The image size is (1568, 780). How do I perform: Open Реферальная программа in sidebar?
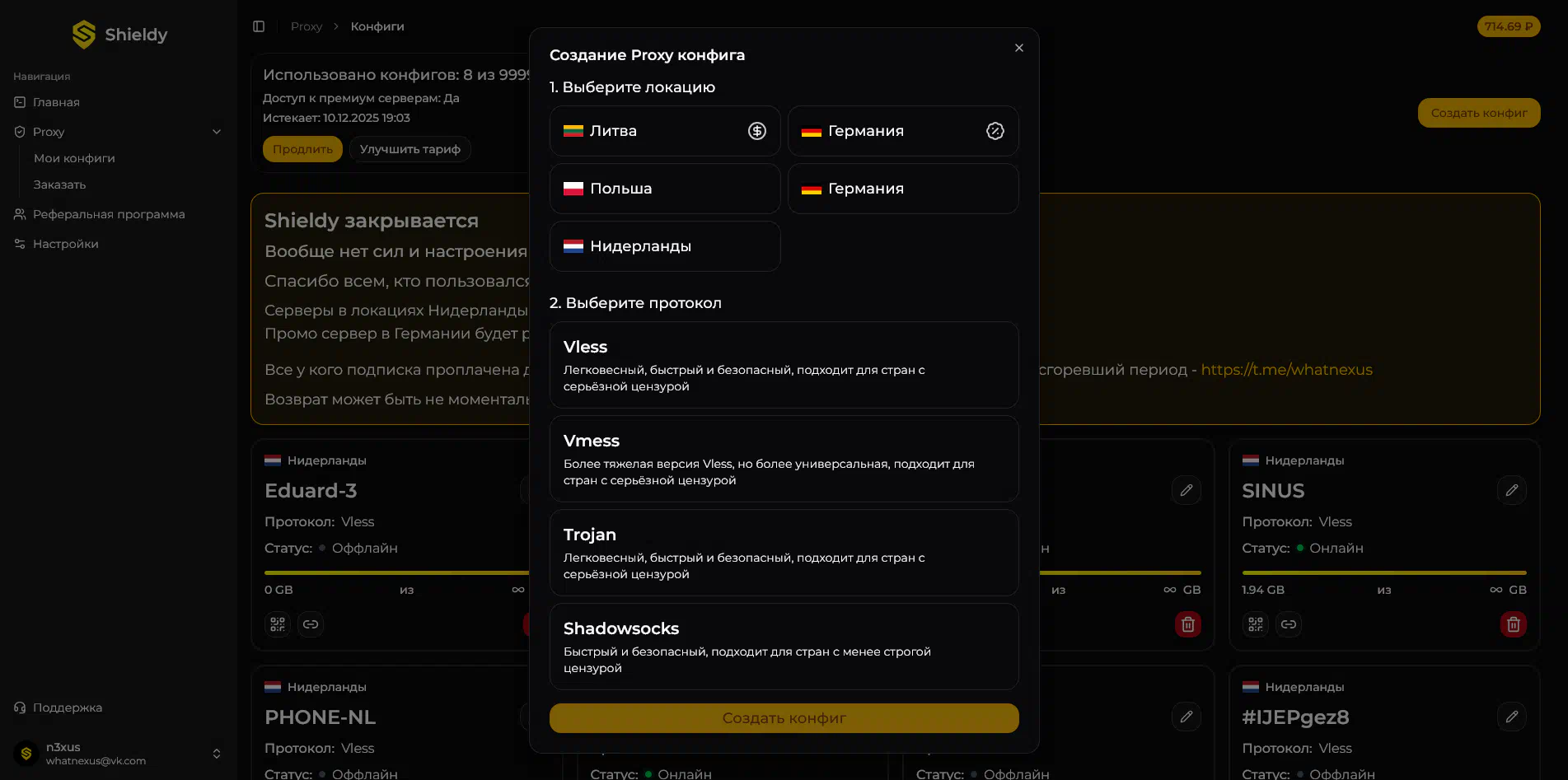pyautogui.click(x=109, y=214)
